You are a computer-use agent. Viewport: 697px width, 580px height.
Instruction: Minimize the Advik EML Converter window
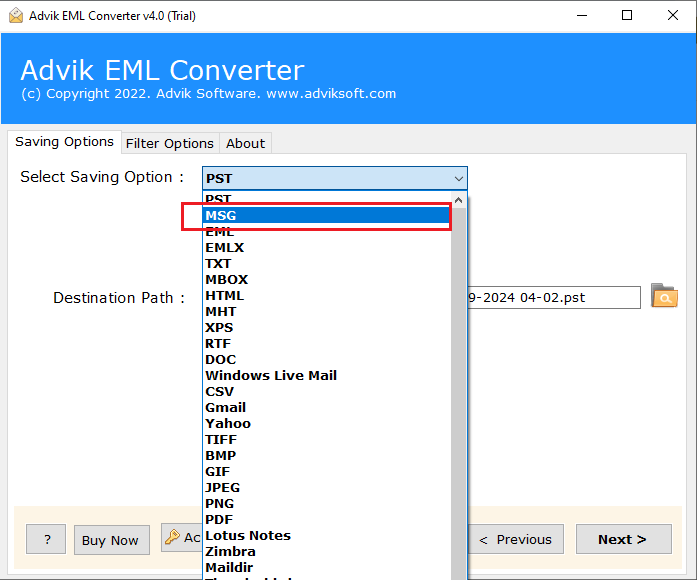tap(582, 16)
